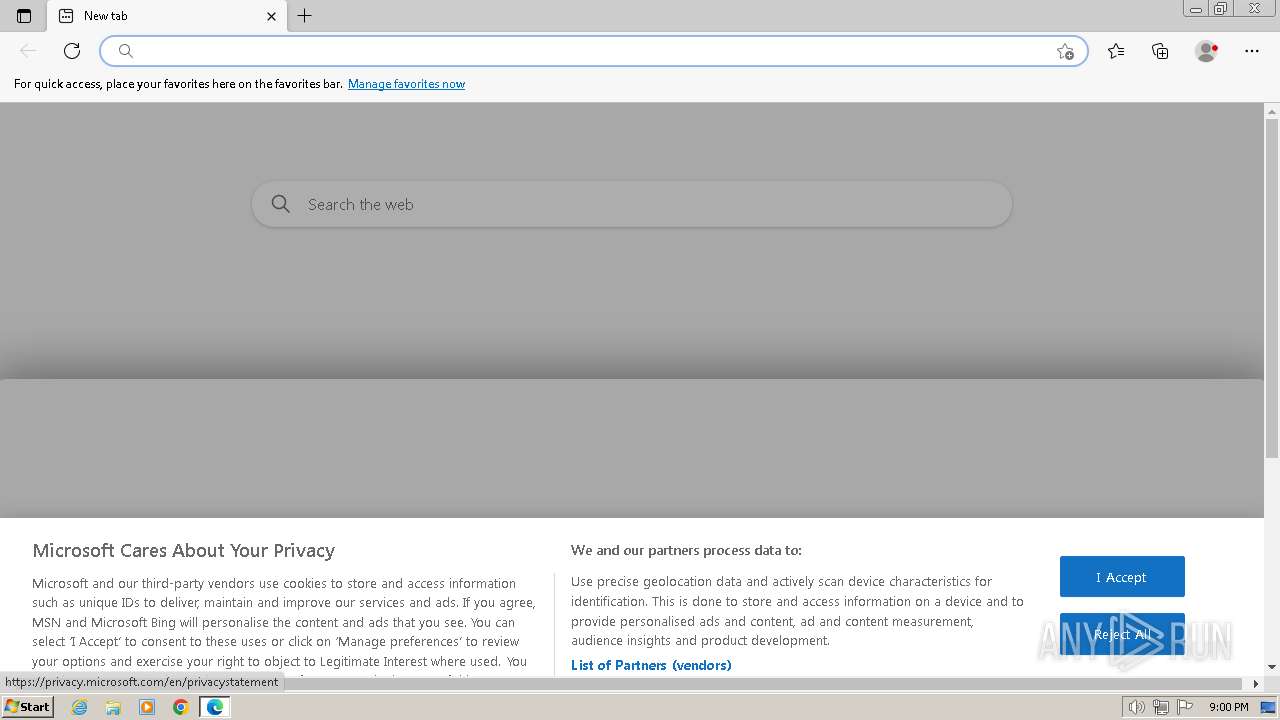Open the Favorites panel
This screenshot has height=720, width=1280.
coord(1116,51)
